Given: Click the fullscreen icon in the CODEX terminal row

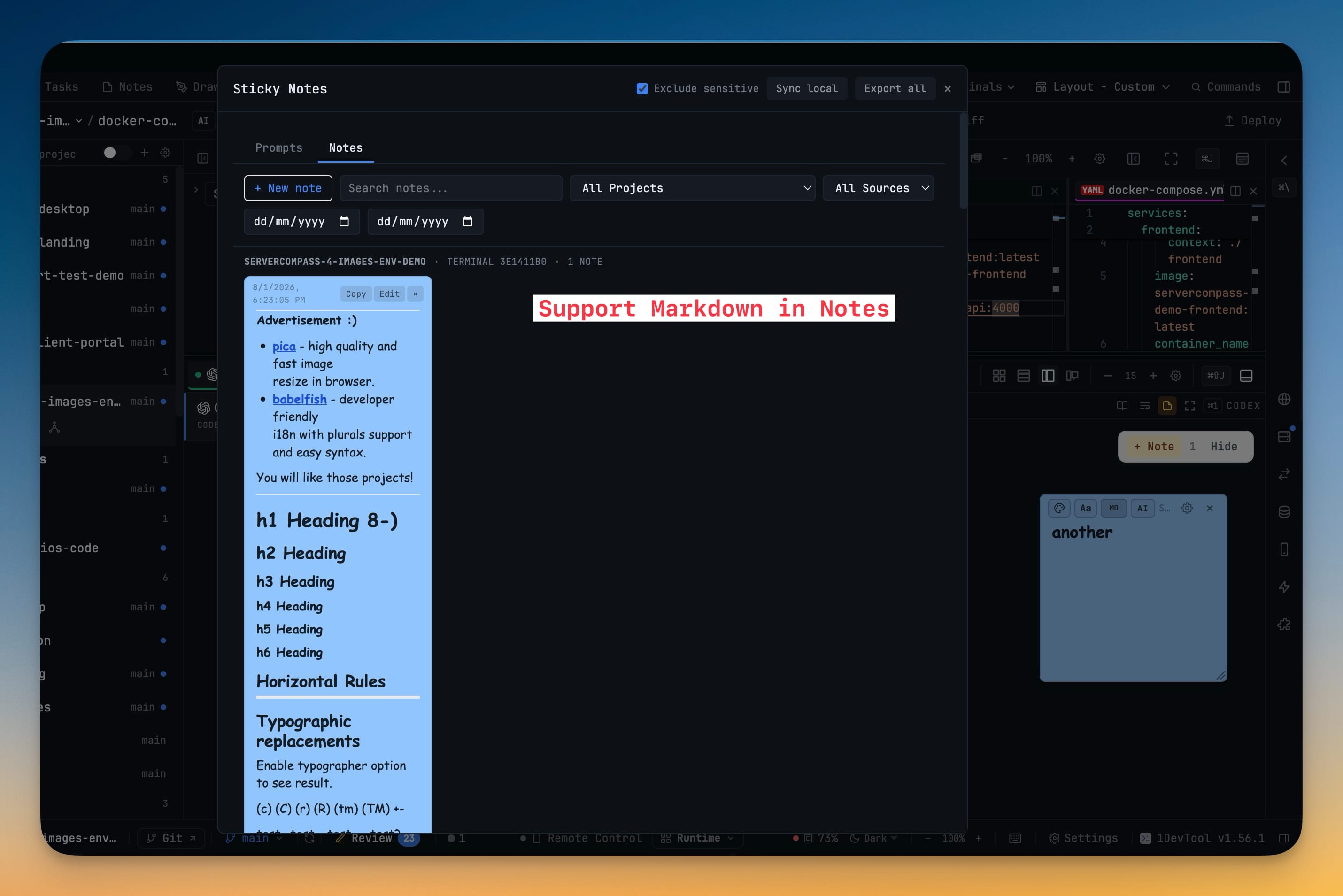Looking at the screenshot, I should (x=1190, y=406).
